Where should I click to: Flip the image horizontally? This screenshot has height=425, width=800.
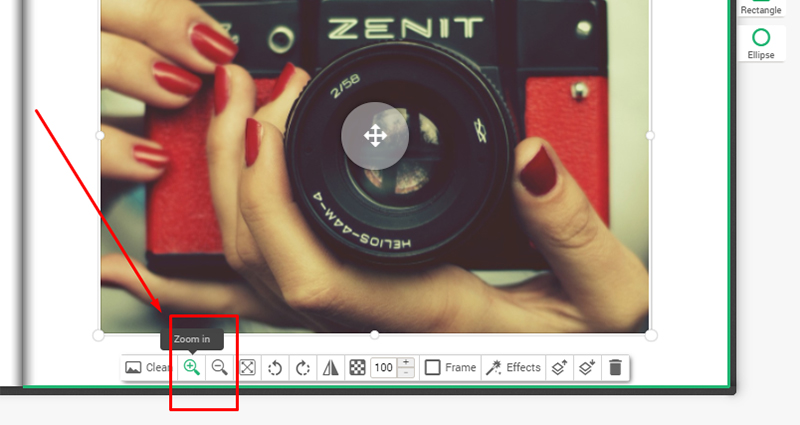coord(330,367)
